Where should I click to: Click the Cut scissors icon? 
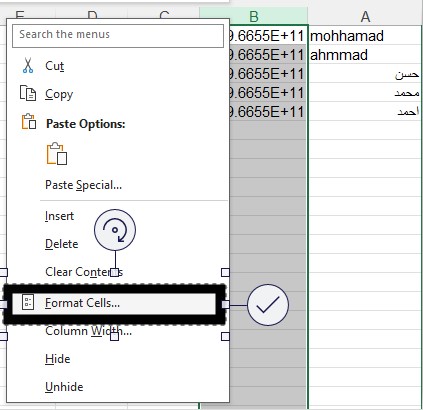coord(28,65)
